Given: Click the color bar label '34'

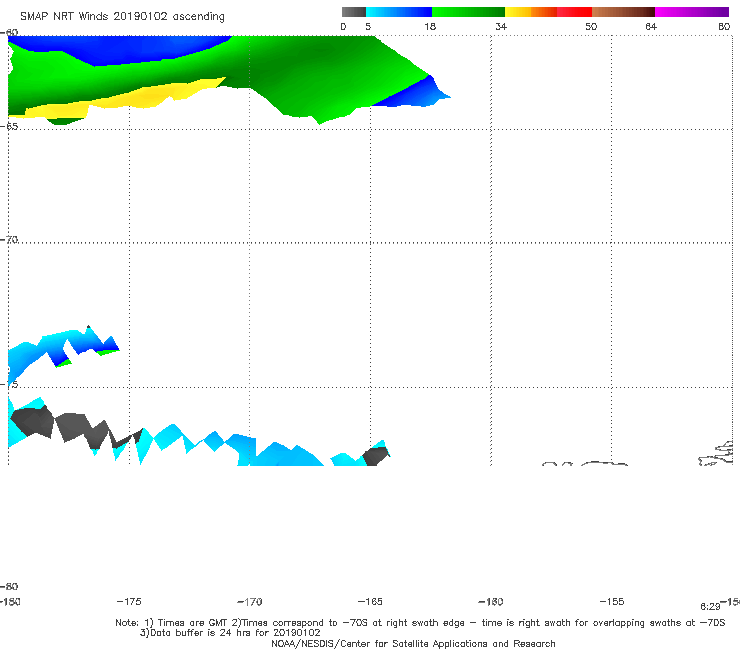Looking at the screenshot, I should click(501, 26).
